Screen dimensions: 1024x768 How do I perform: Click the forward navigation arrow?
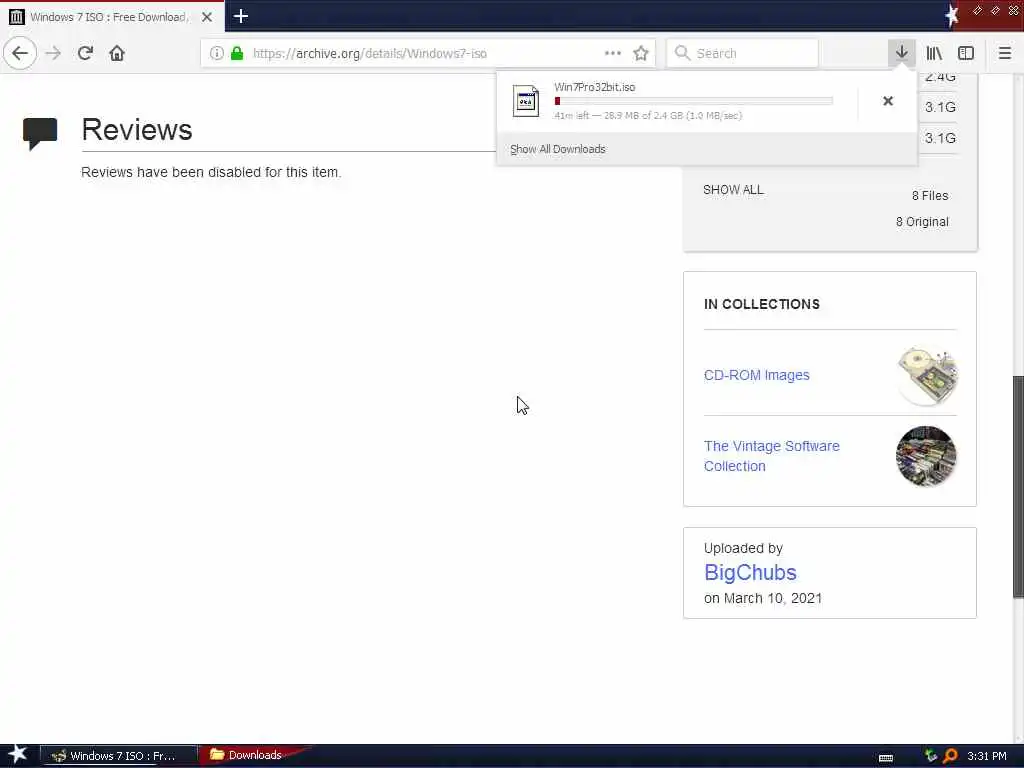coord(53,53)
